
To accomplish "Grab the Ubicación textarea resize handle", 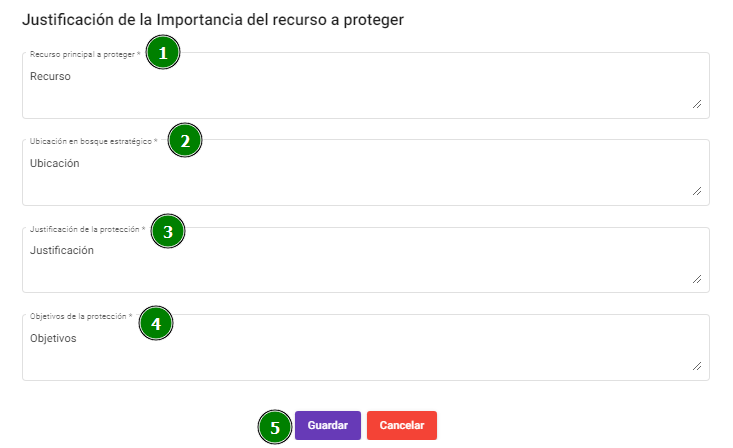I will (697, 191).
